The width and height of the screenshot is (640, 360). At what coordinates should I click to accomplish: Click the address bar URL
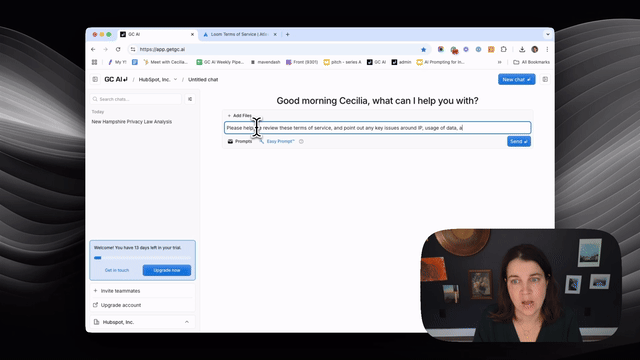(x=162, y=49)
